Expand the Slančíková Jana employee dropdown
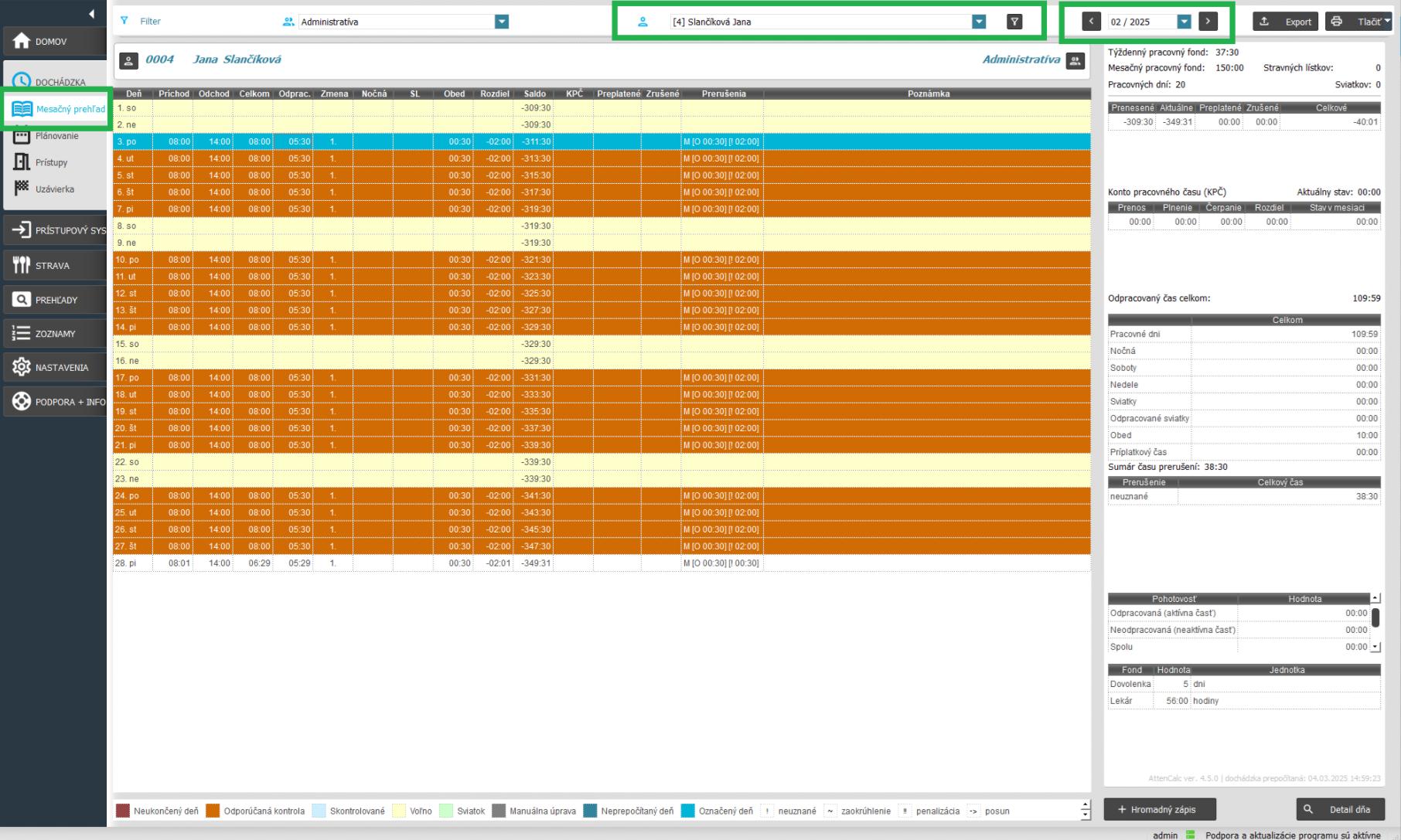This screenshot has width=1401, height=840. tap(979, 22)
